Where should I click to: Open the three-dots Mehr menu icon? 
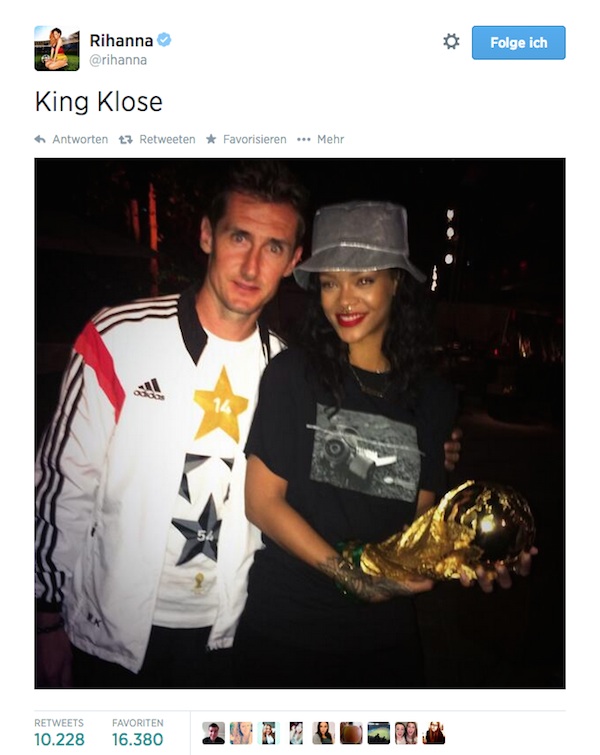point(303,140)
